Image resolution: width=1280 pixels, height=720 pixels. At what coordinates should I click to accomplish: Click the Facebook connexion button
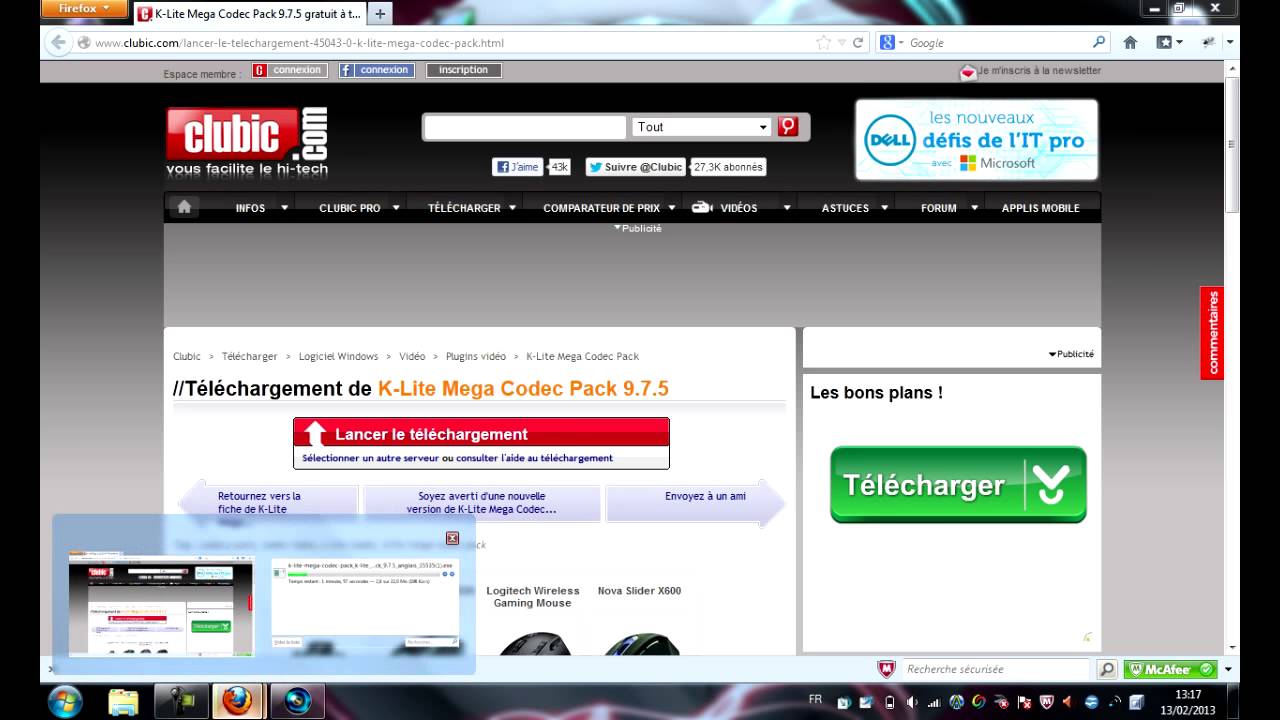click(x=376, y=70)
